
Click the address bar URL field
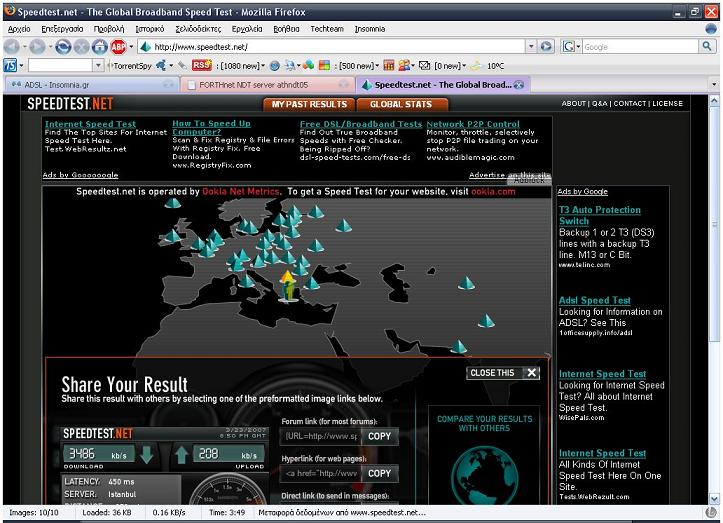pyautogui.click(x=332, y=47)
